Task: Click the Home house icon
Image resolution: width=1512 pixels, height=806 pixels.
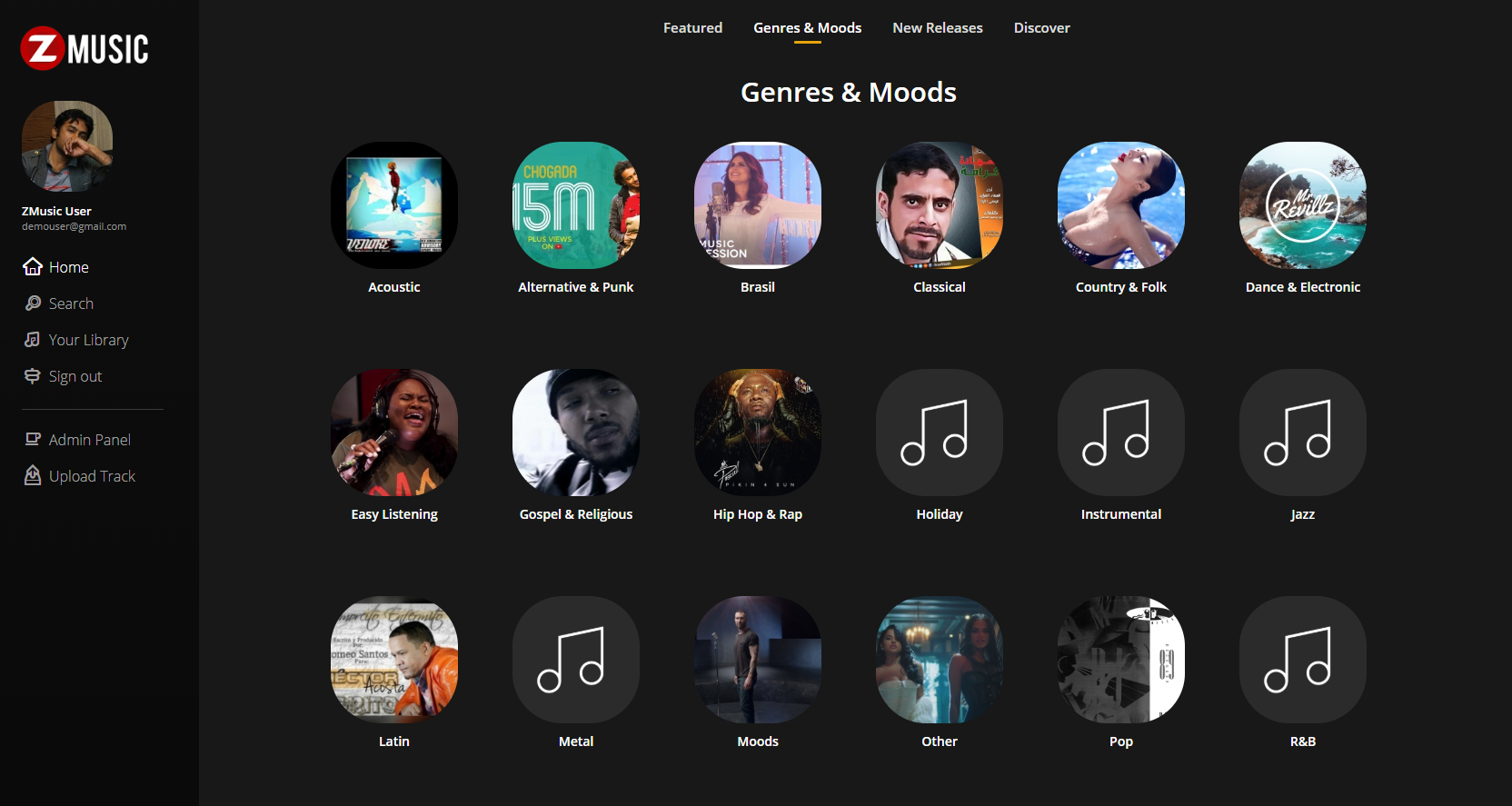Action: [33, 266]
